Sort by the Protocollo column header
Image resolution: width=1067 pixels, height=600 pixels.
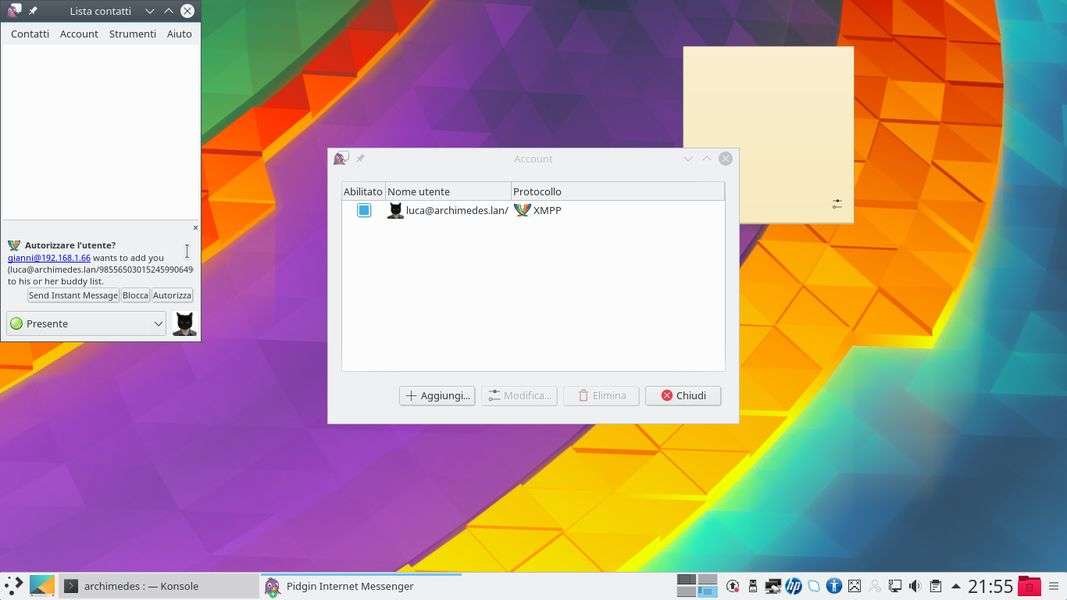click(x=617, y=191)
